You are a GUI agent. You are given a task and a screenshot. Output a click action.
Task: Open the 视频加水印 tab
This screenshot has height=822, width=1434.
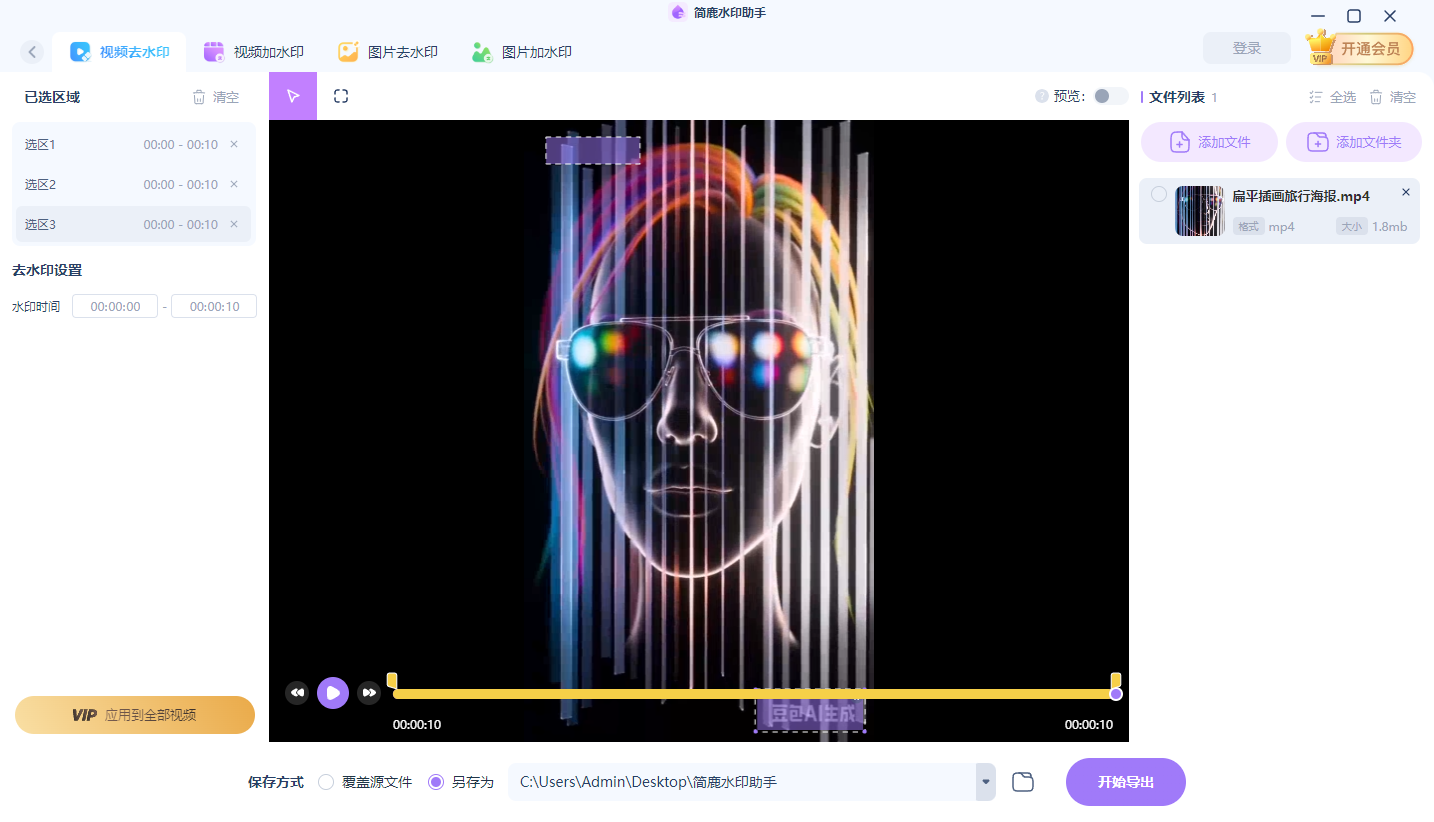click(254, 52)
